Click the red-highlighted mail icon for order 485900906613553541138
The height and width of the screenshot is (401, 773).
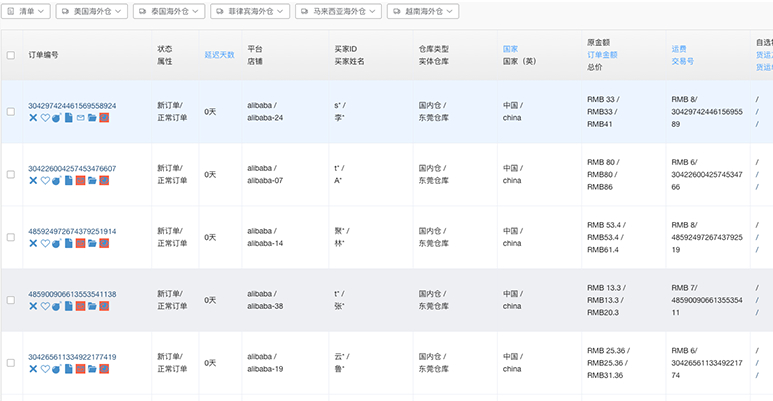point(80,307)
